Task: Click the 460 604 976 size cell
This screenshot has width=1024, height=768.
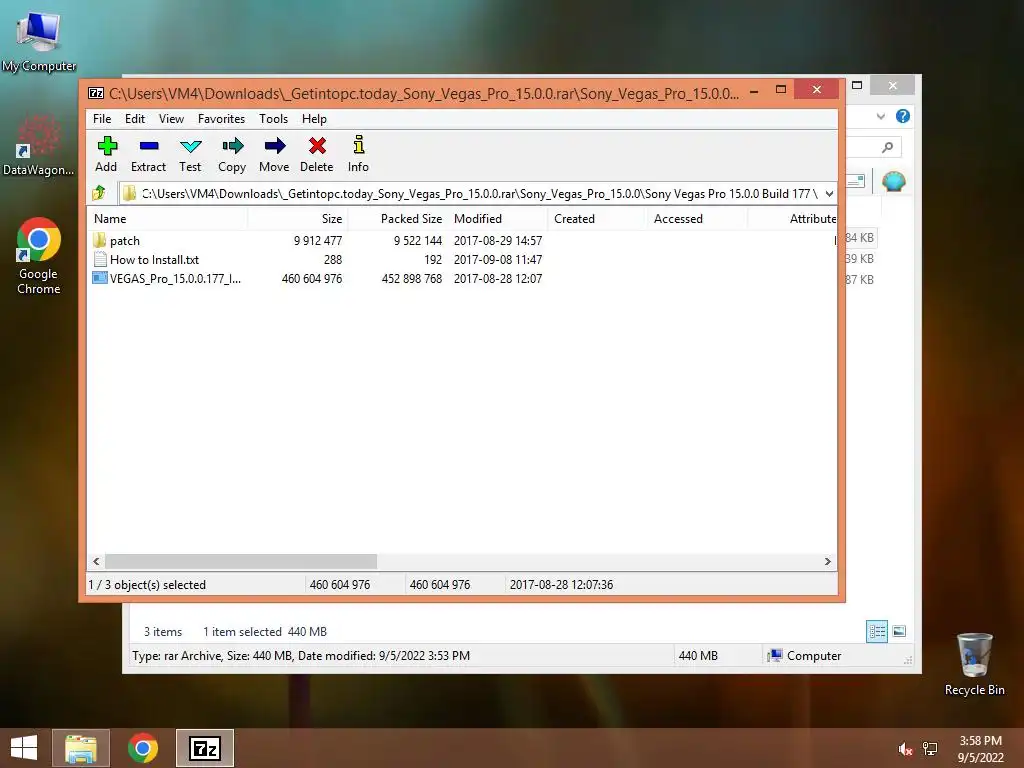Action: tap(312, 278)
